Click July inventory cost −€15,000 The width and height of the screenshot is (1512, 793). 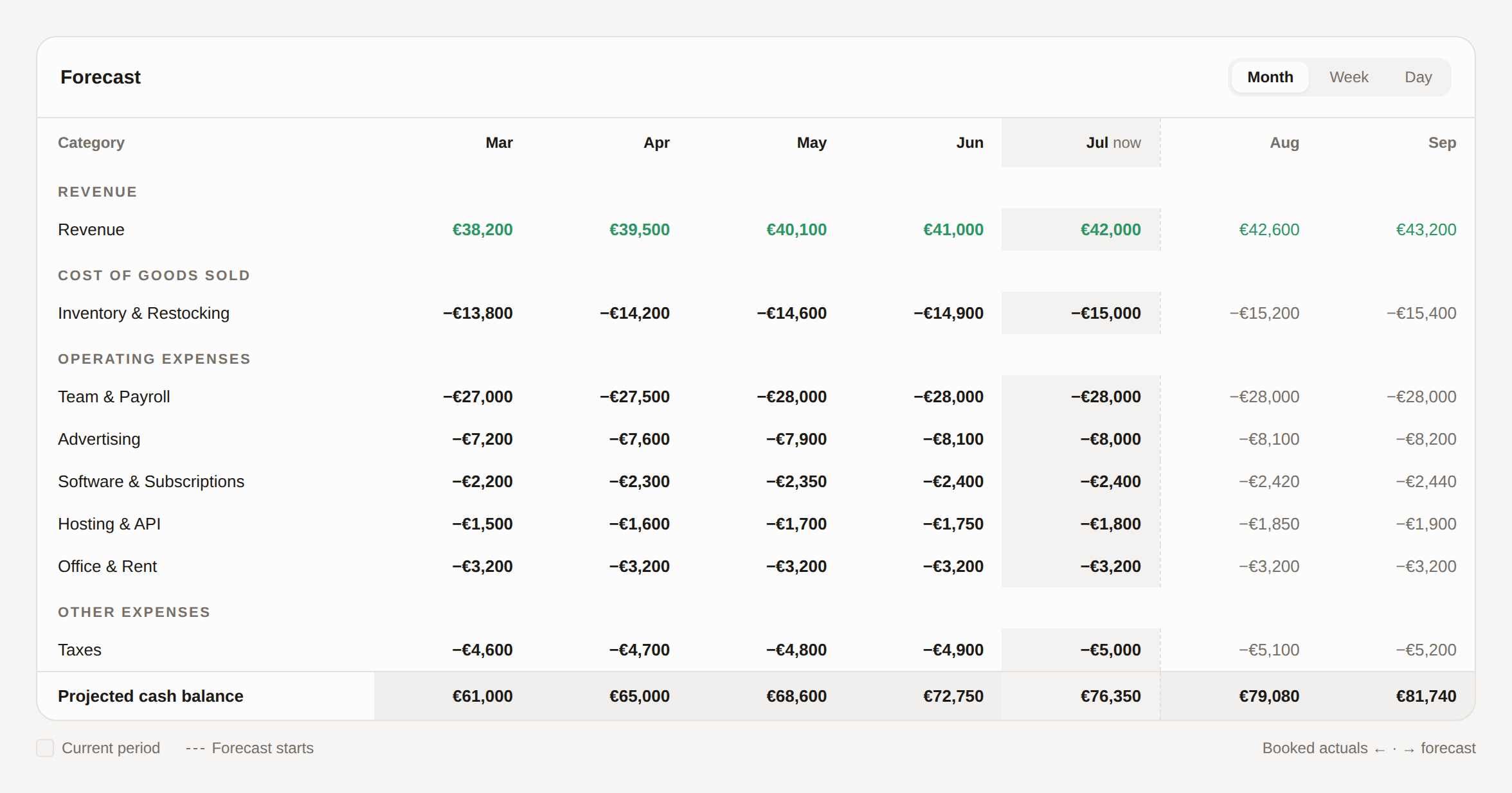tap(1106, 313)
